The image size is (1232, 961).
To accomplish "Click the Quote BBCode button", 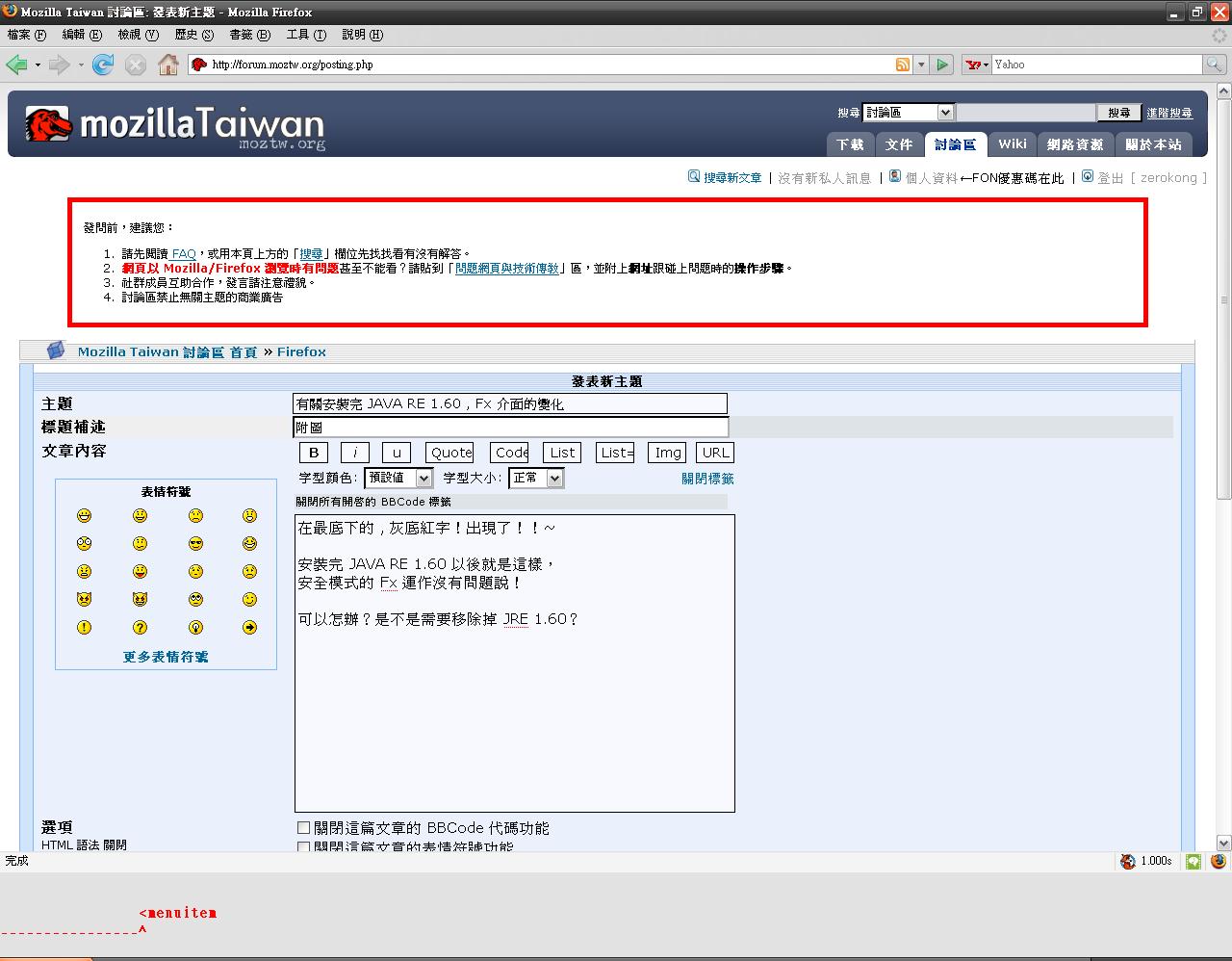I will (x=450, y=453).
